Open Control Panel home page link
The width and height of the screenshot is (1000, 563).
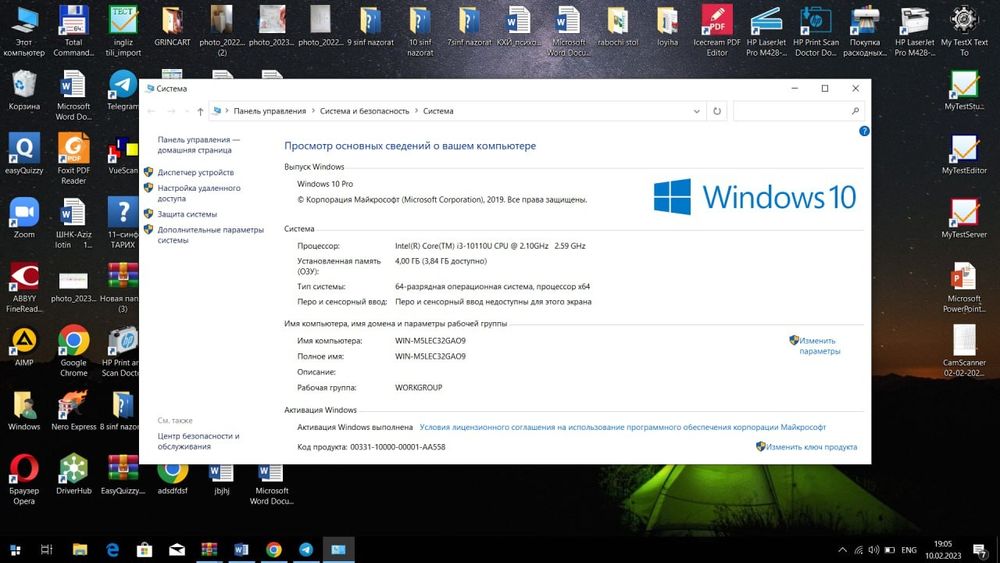pos(198,145)
